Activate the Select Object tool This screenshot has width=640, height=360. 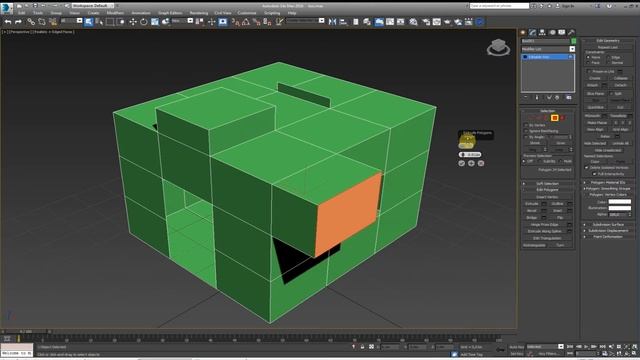point(89,22)
